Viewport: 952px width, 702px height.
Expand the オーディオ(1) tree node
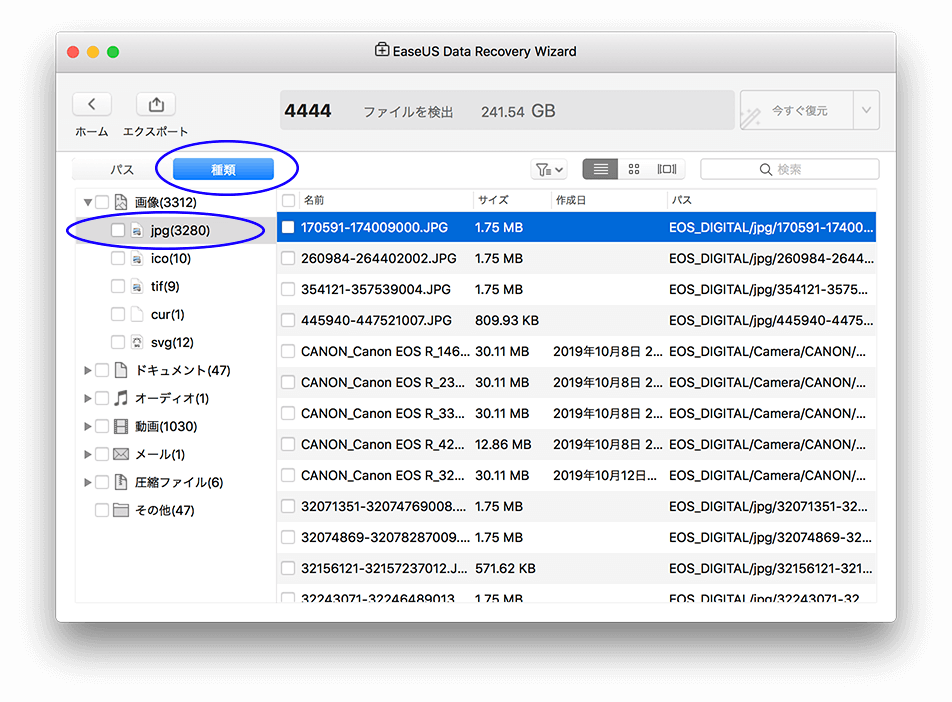(87, 398)
